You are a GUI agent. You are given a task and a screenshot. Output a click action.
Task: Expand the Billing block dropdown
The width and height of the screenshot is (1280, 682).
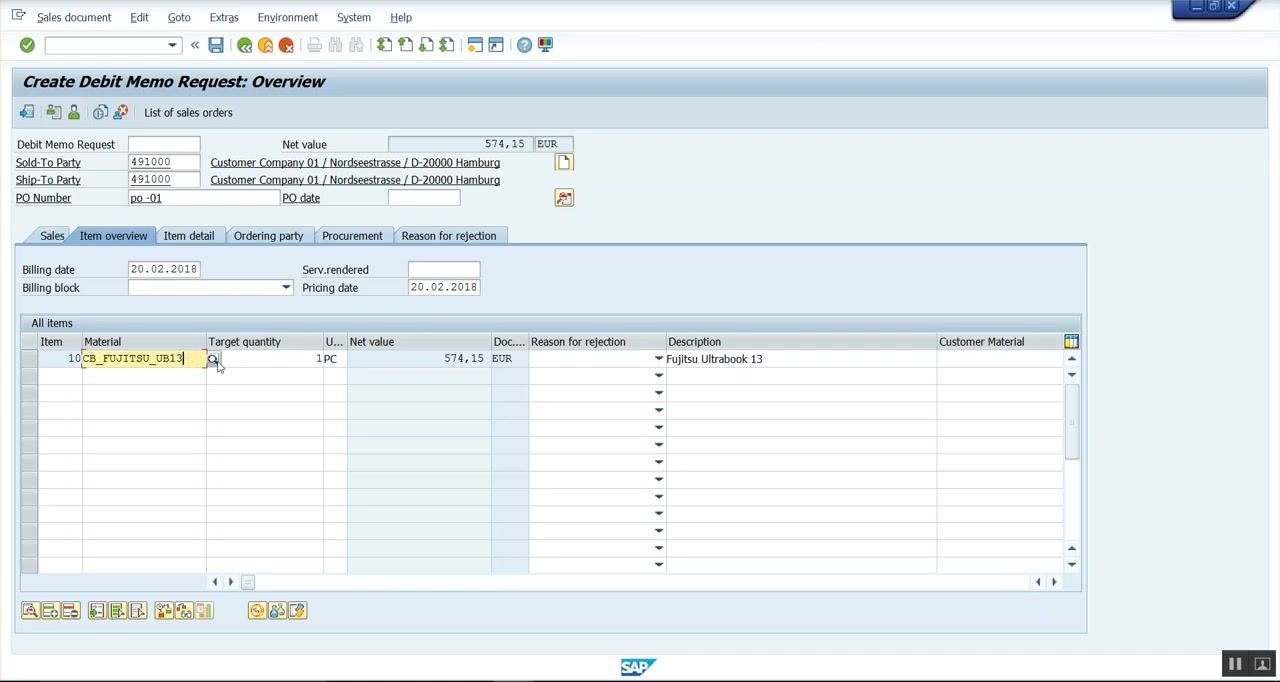coord(286,288)
